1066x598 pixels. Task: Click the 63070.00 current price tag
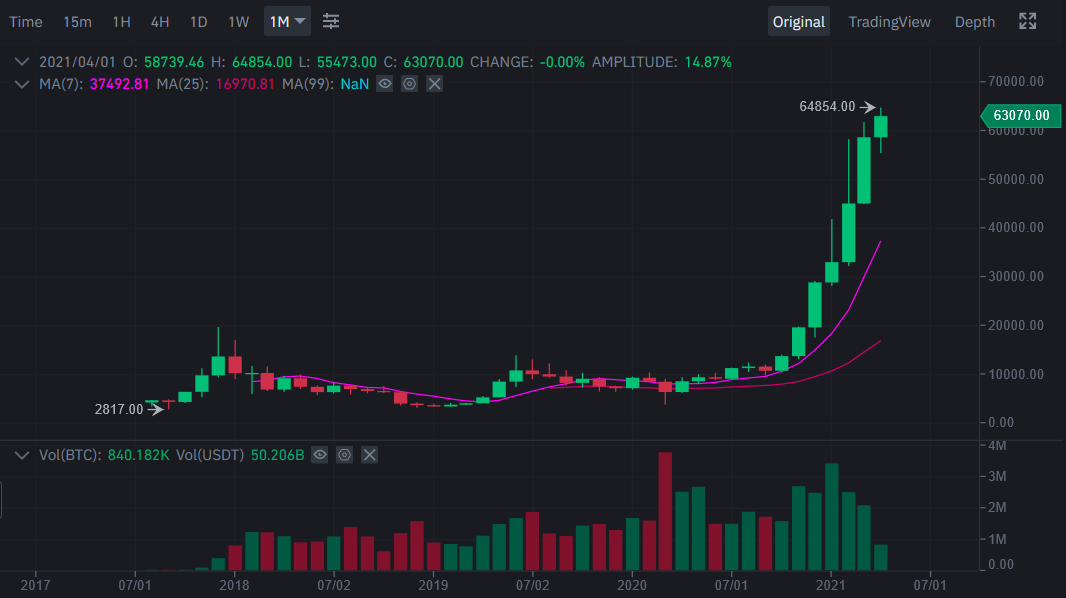[1021, 115]
